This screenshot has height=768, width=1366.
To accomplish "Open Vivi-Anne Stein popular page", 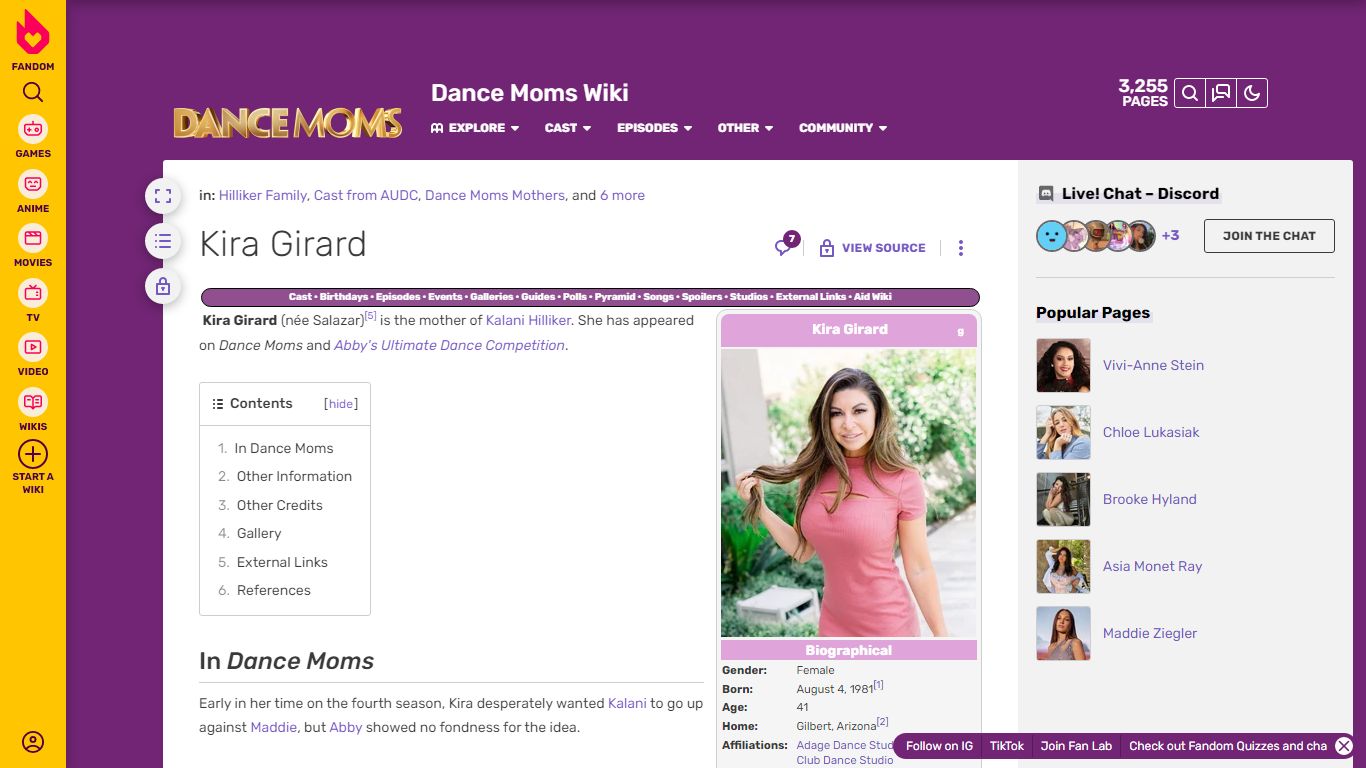I will point(1153,366).
